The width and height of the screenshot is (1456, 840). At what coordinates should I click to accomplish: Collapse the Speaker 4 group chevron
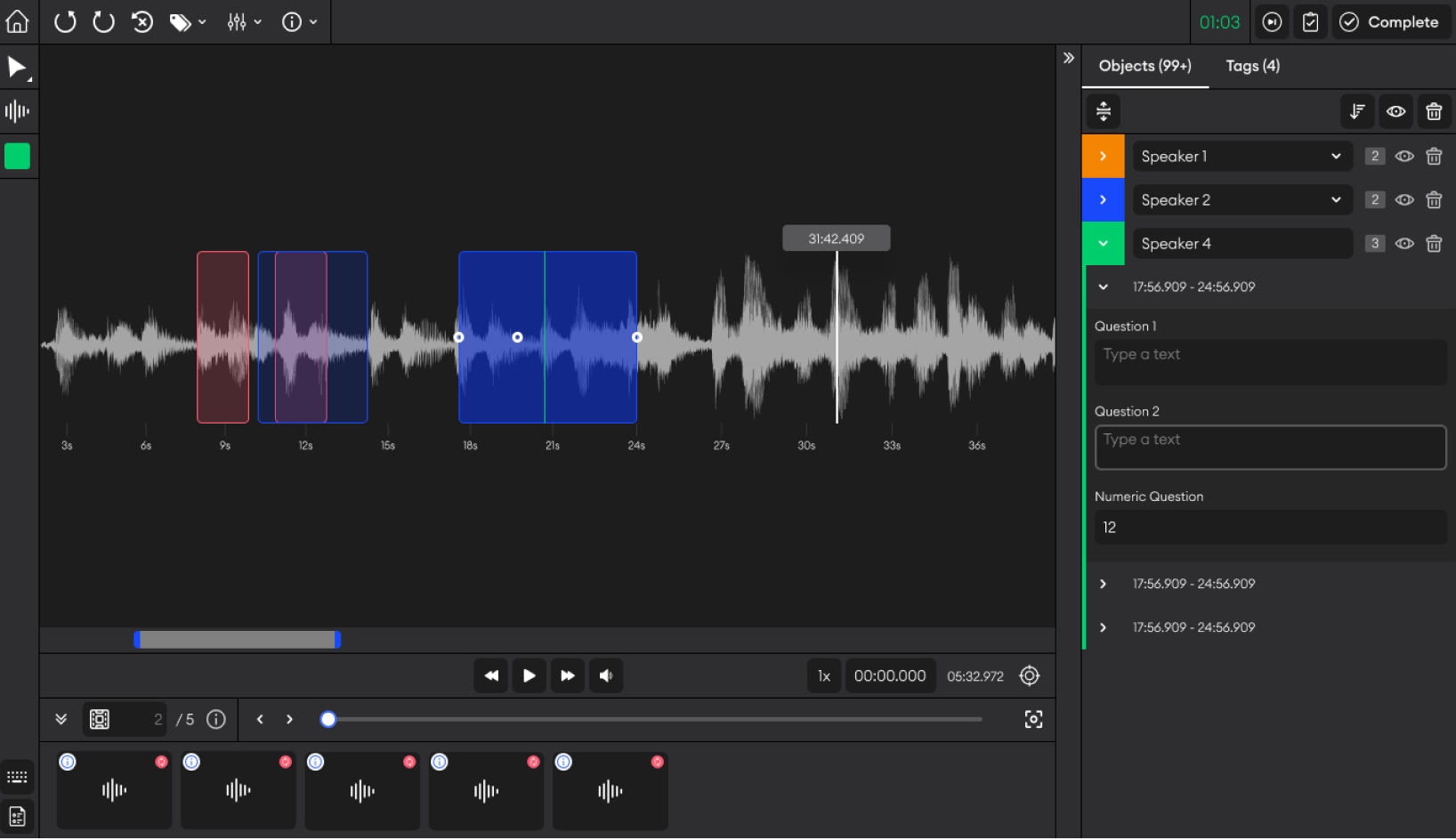click(1104, 243)
